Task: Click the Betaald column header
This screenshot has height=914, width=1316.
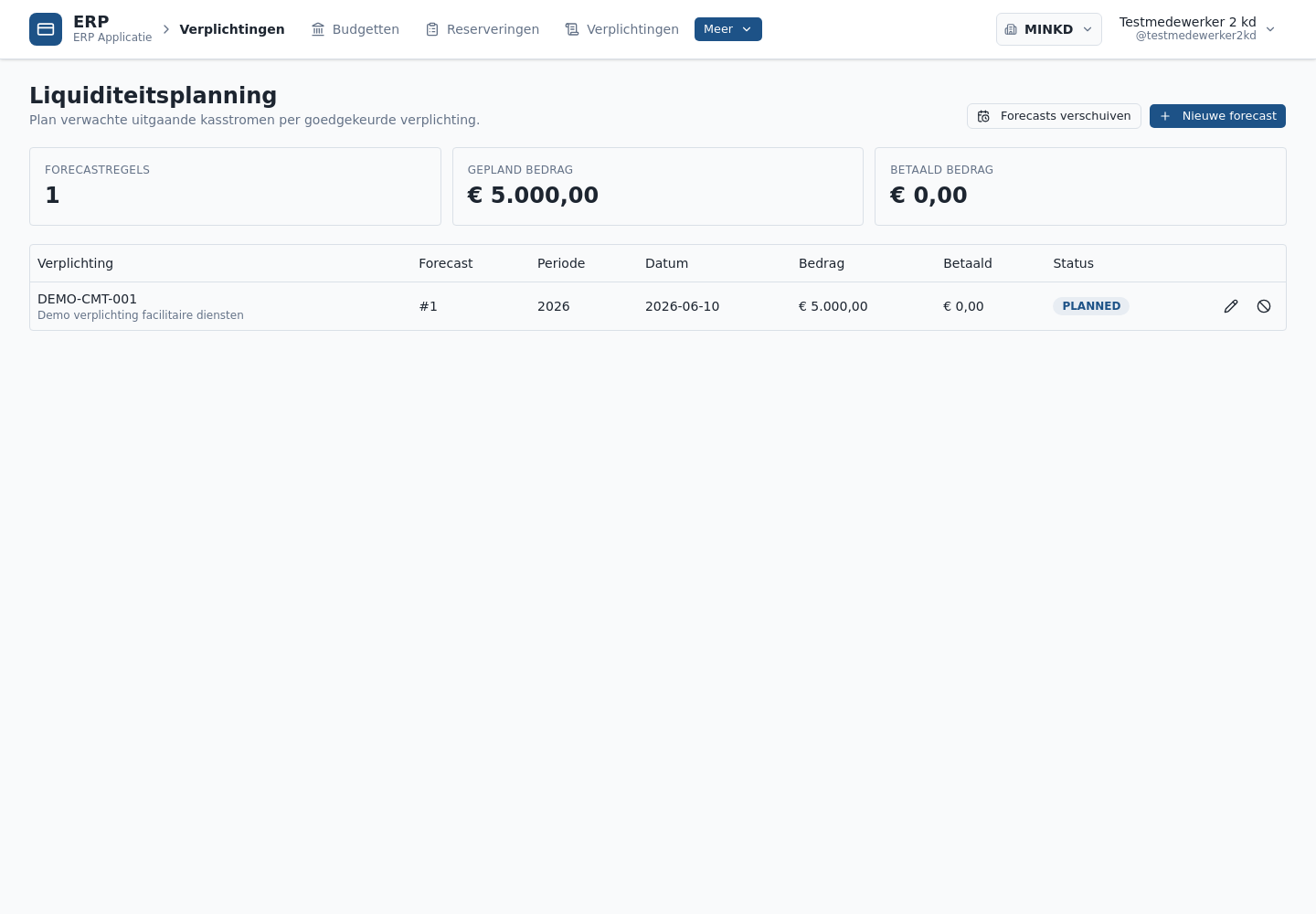Action: 968,263
